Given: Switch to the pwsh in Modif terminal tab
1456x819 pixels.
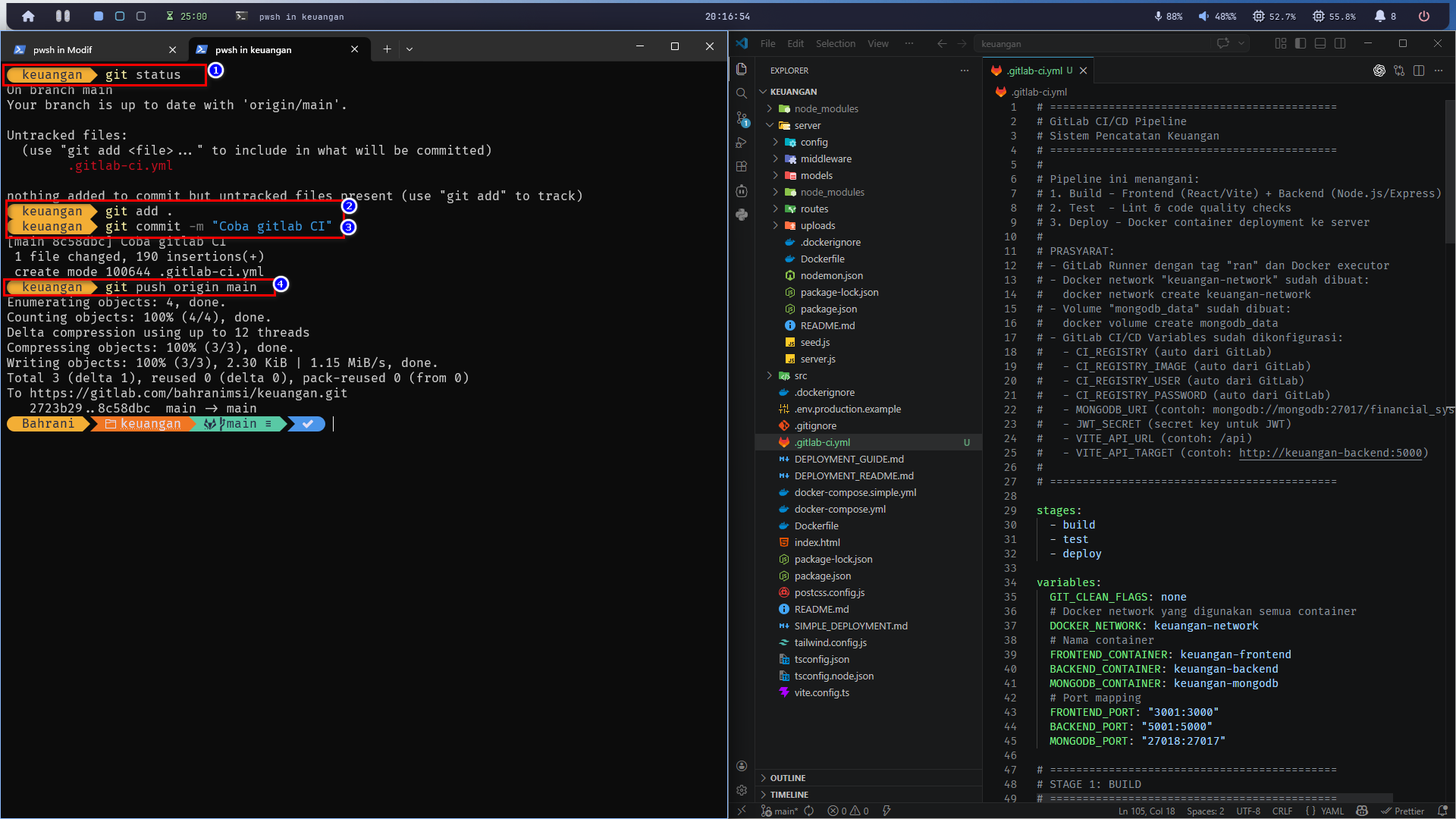Looking at the screenshot, I should (x=94, y=49).
